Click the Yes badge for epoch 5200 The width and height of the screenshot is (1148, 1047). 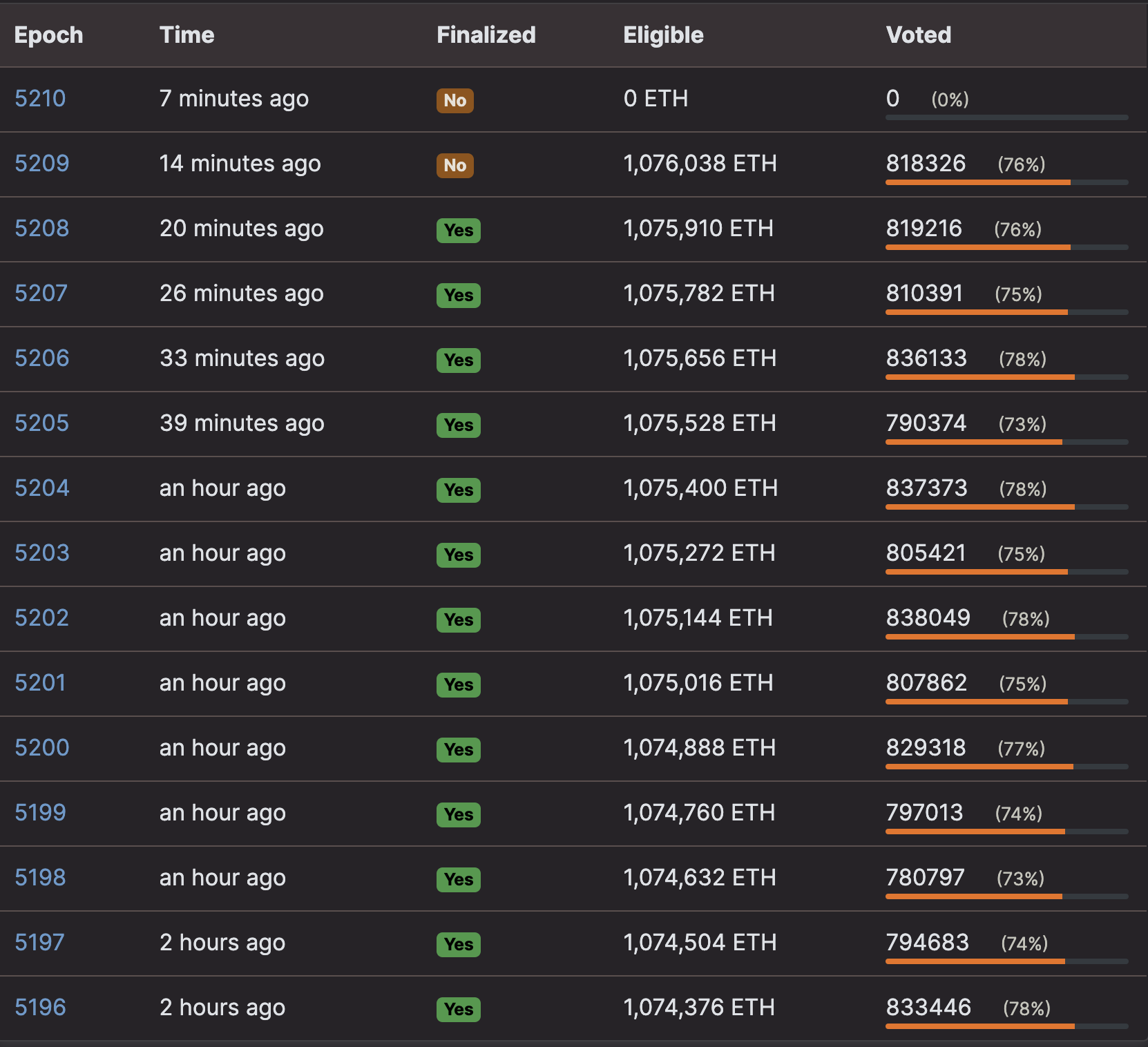[459, 749]
